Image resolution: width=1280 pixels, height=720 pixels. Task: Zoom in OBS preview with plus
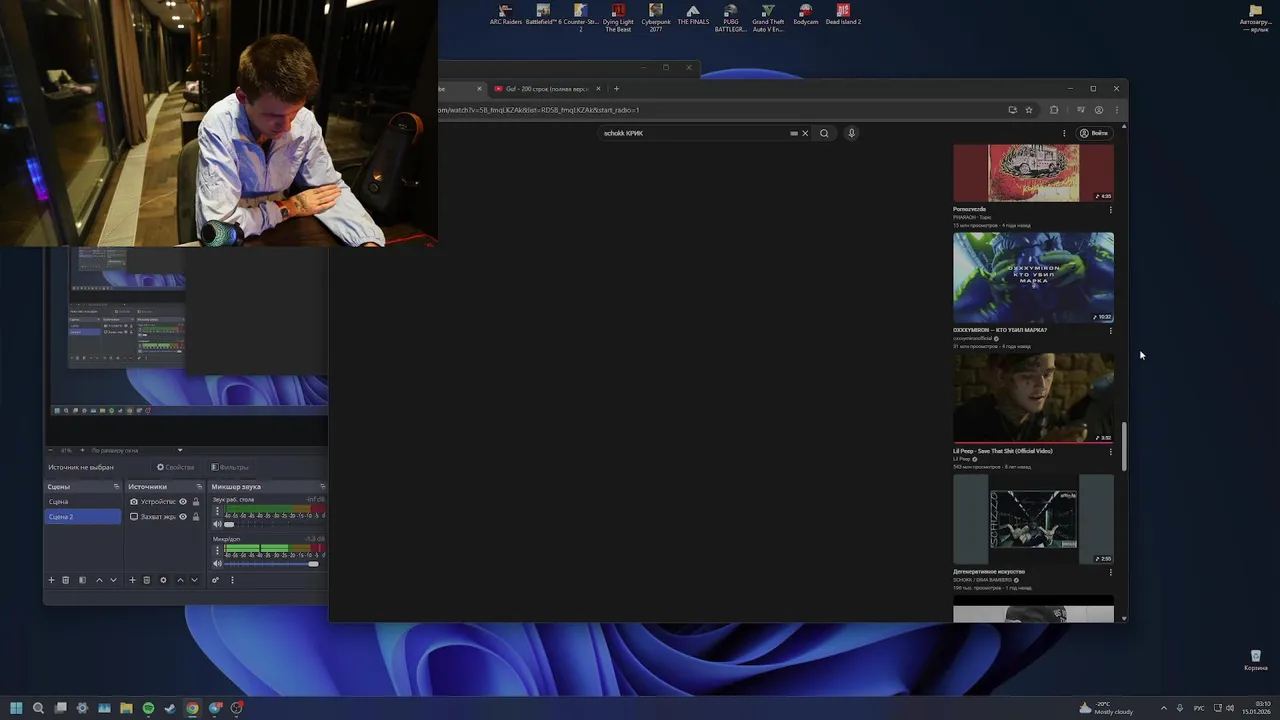pyautogui.click(x=82, y=450)
